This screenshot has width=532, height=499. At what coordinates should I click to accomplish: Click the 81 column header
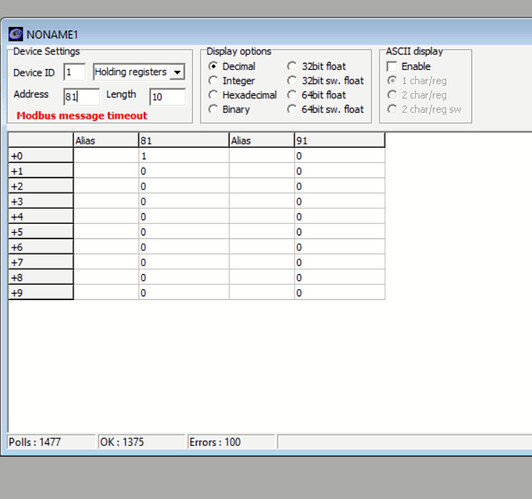(184, 140)
